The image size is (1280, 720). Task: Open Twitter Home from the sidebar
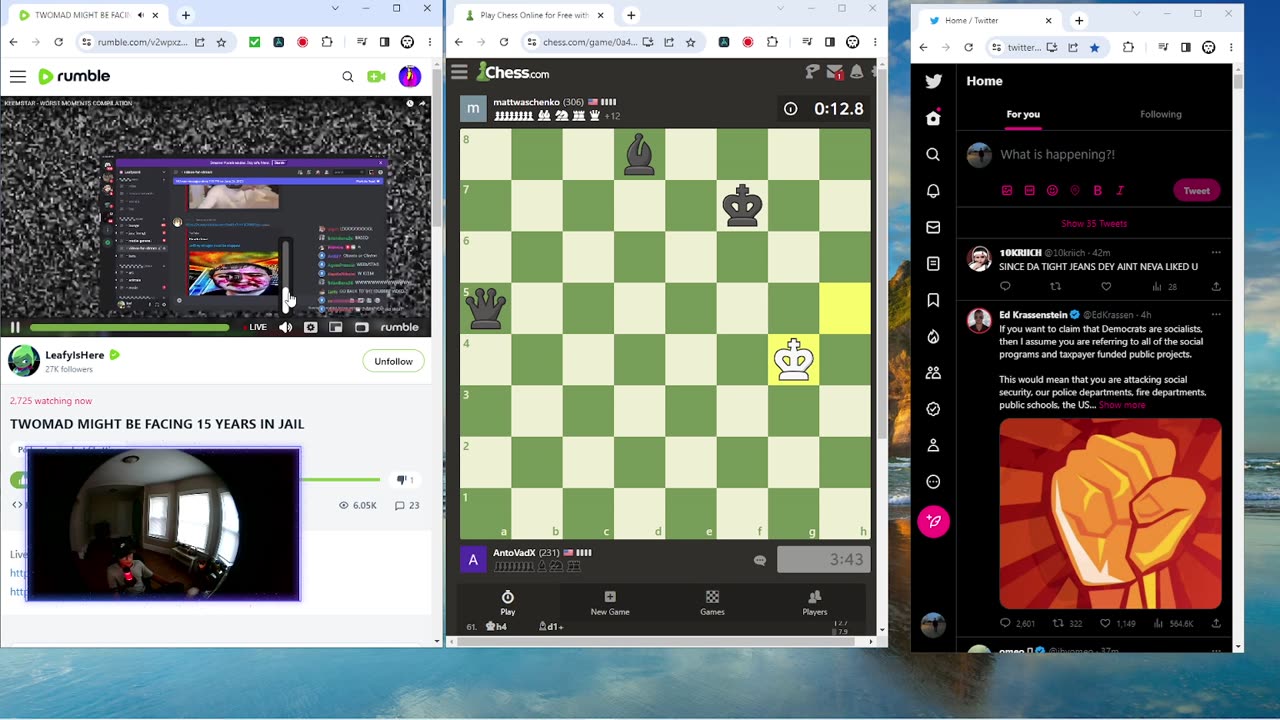point(933,118)
